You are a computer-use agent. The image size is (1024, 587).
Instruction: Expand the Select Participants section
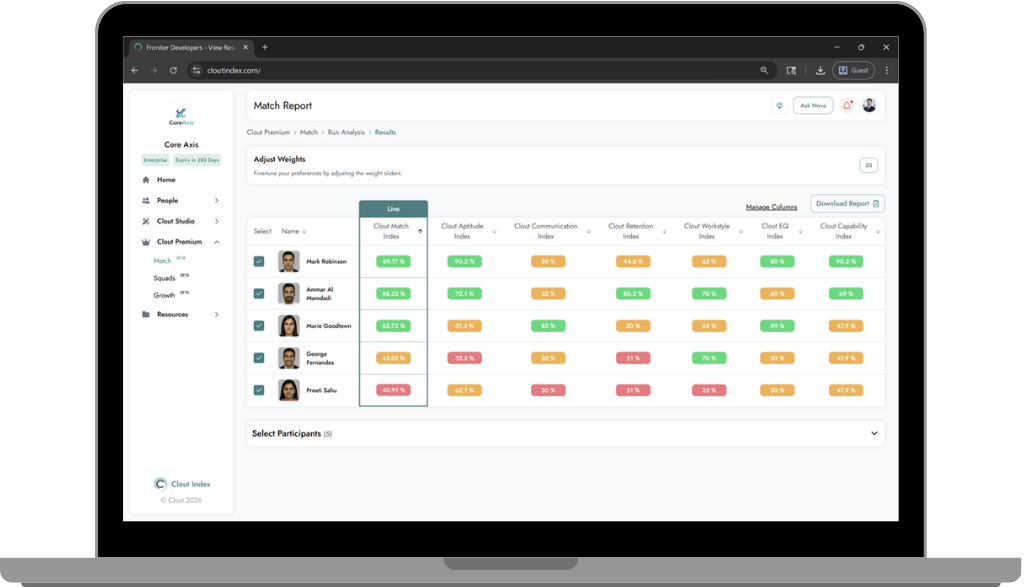tap(871, 434)
